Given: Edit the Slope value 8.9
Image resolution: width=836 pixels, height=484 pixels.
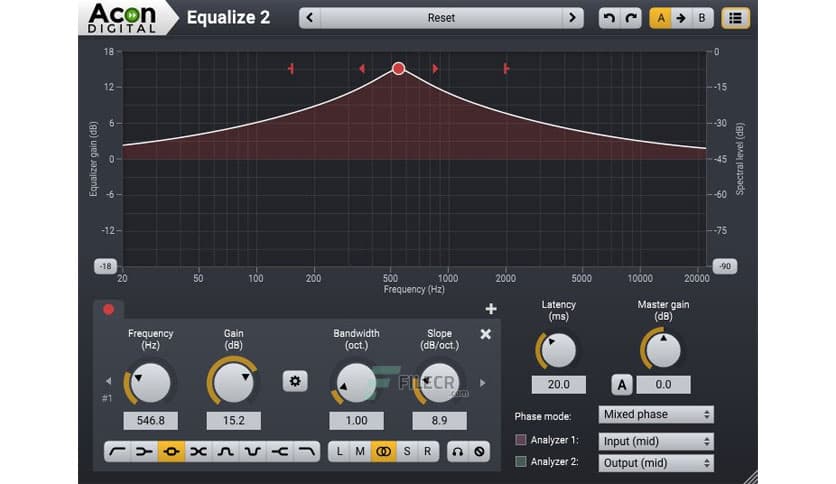Looking at the screenshot, I should (439, 421).
